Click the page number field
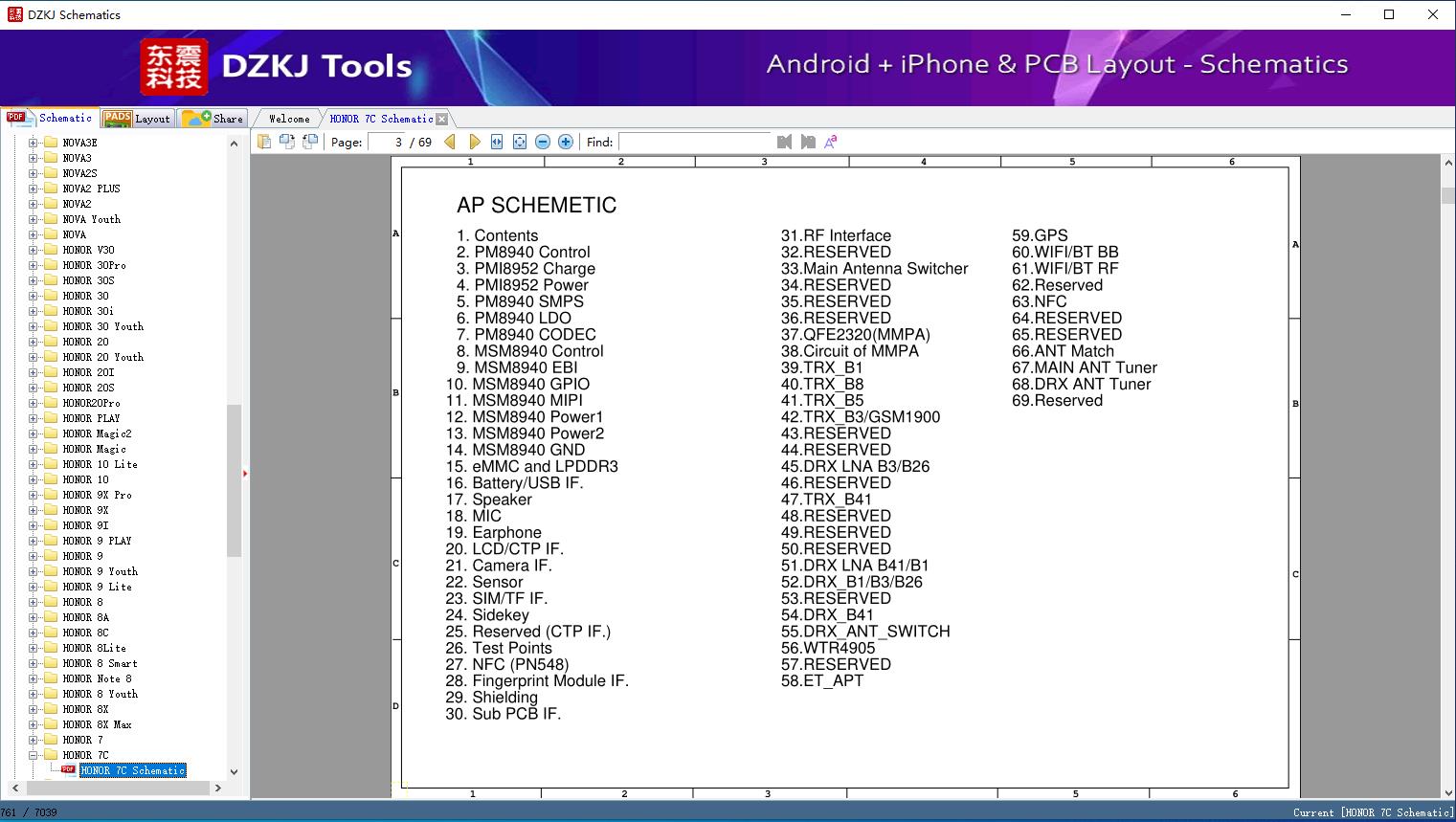1456x822 pixels. pos(387,142)
